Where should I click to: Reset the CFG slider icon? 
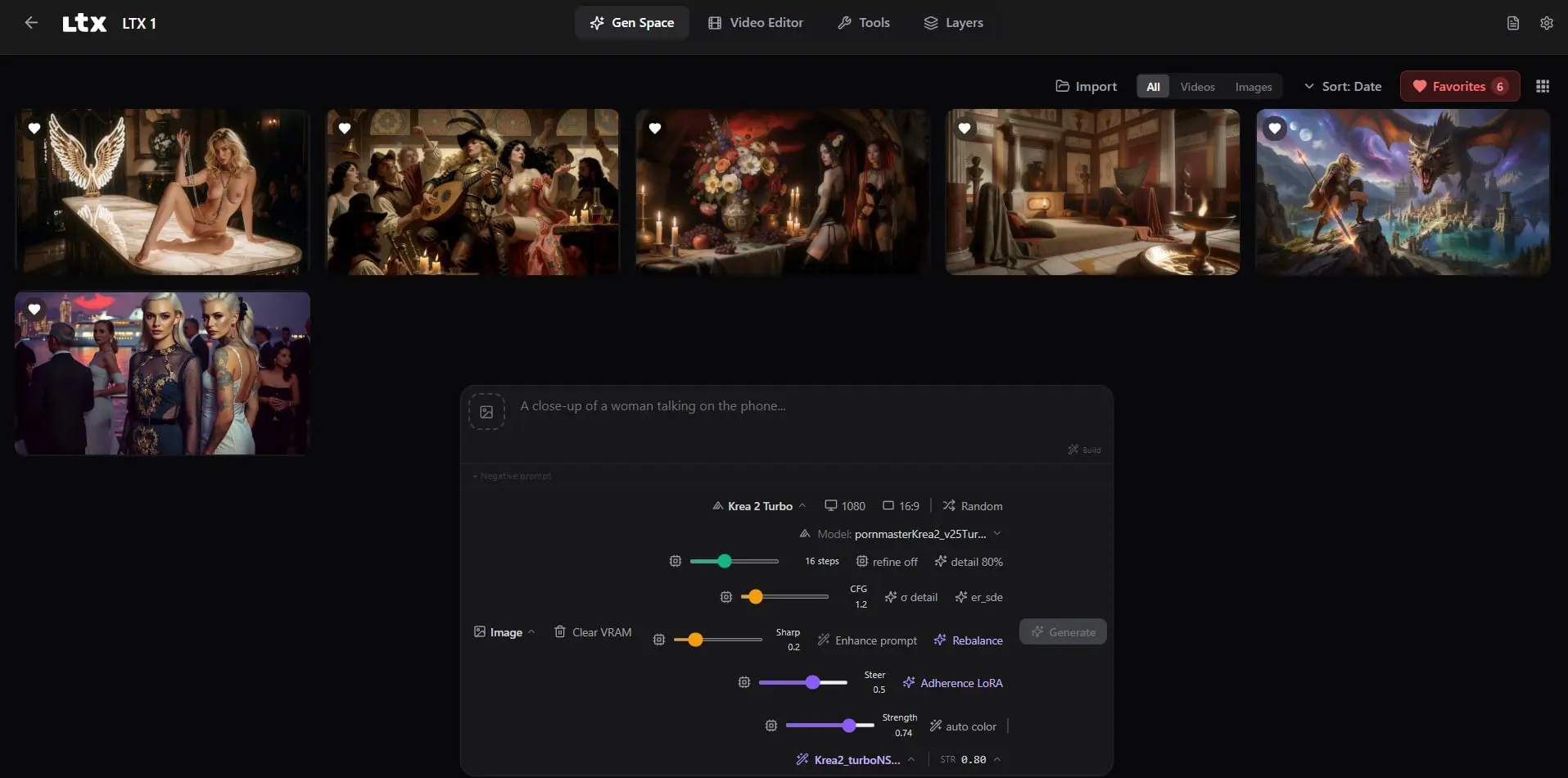point(726,597)
